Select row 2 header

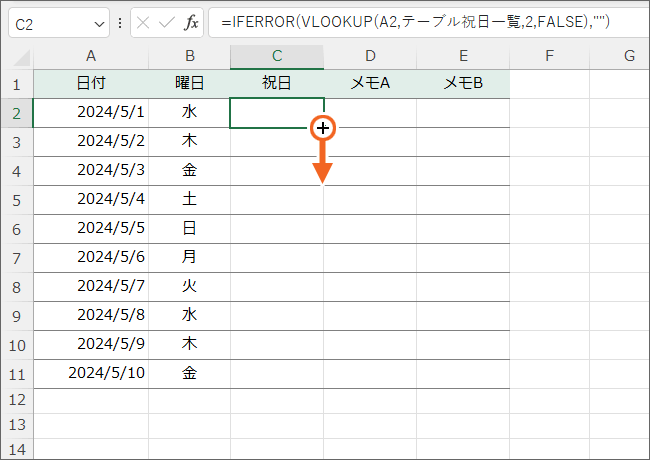click(17, 114)
